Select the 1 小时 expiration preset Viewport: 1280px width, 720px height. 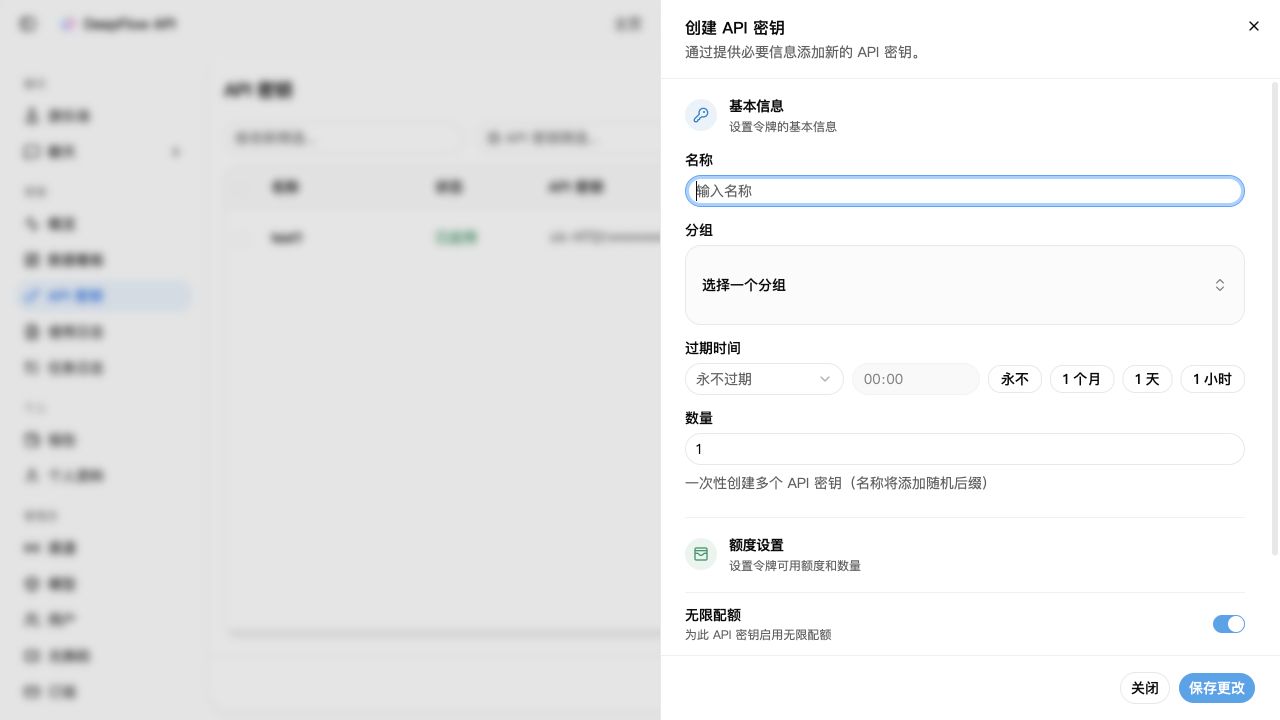[1212, 379]
